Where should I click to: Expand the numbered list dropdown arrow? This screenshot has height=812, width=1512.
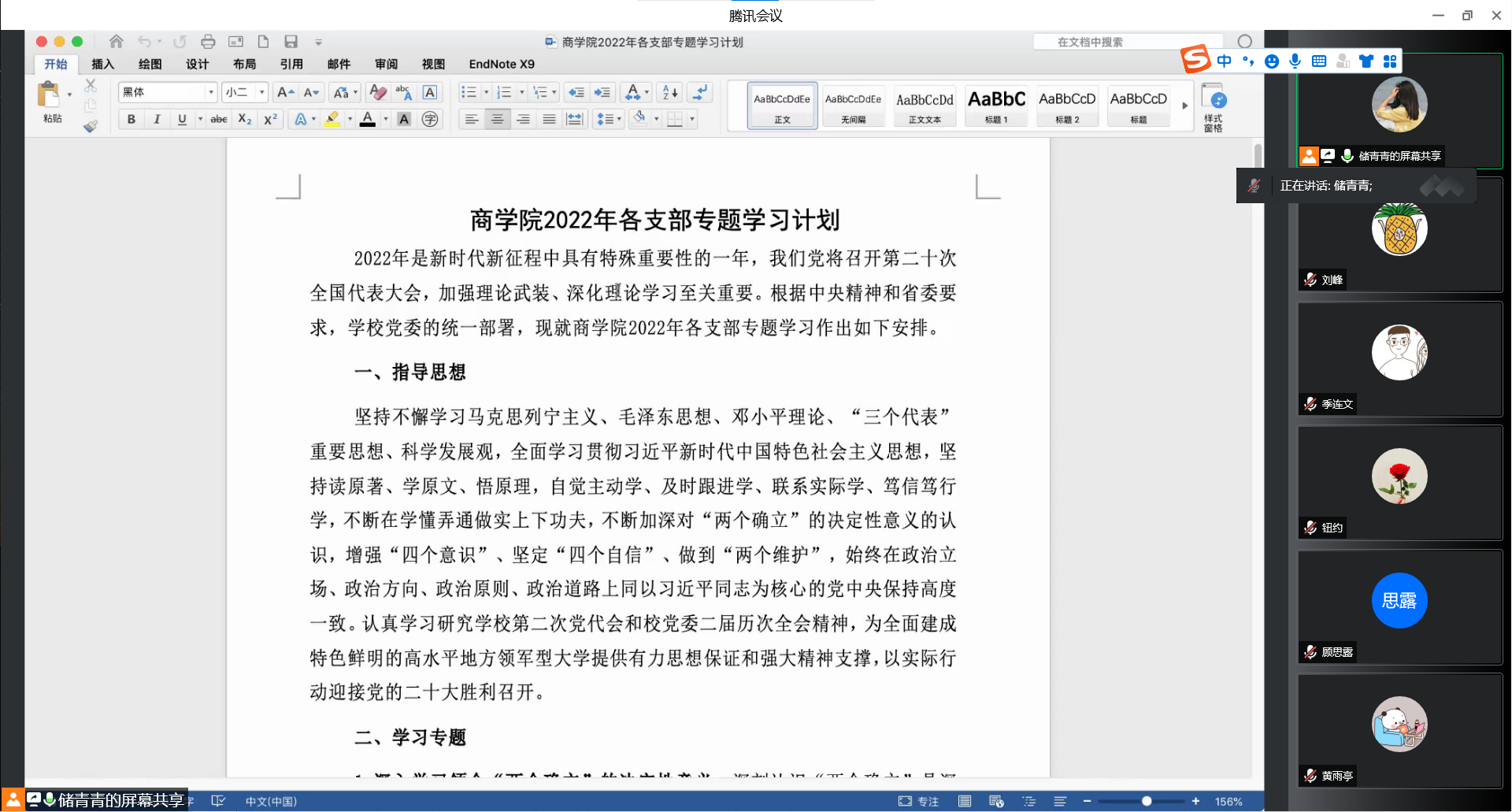tap(521, 92)
